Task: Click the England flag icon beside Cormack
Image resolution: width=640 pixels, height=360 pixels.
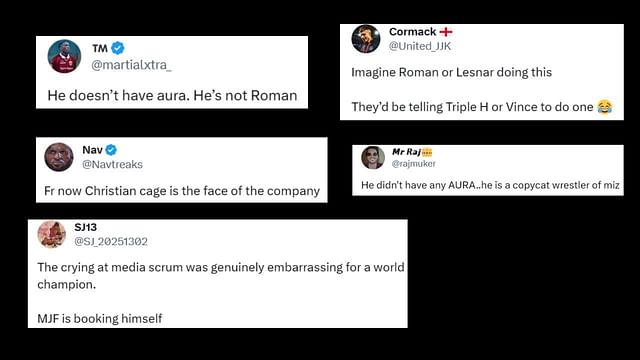Action: pyautogui.click(x=446, y=32)
